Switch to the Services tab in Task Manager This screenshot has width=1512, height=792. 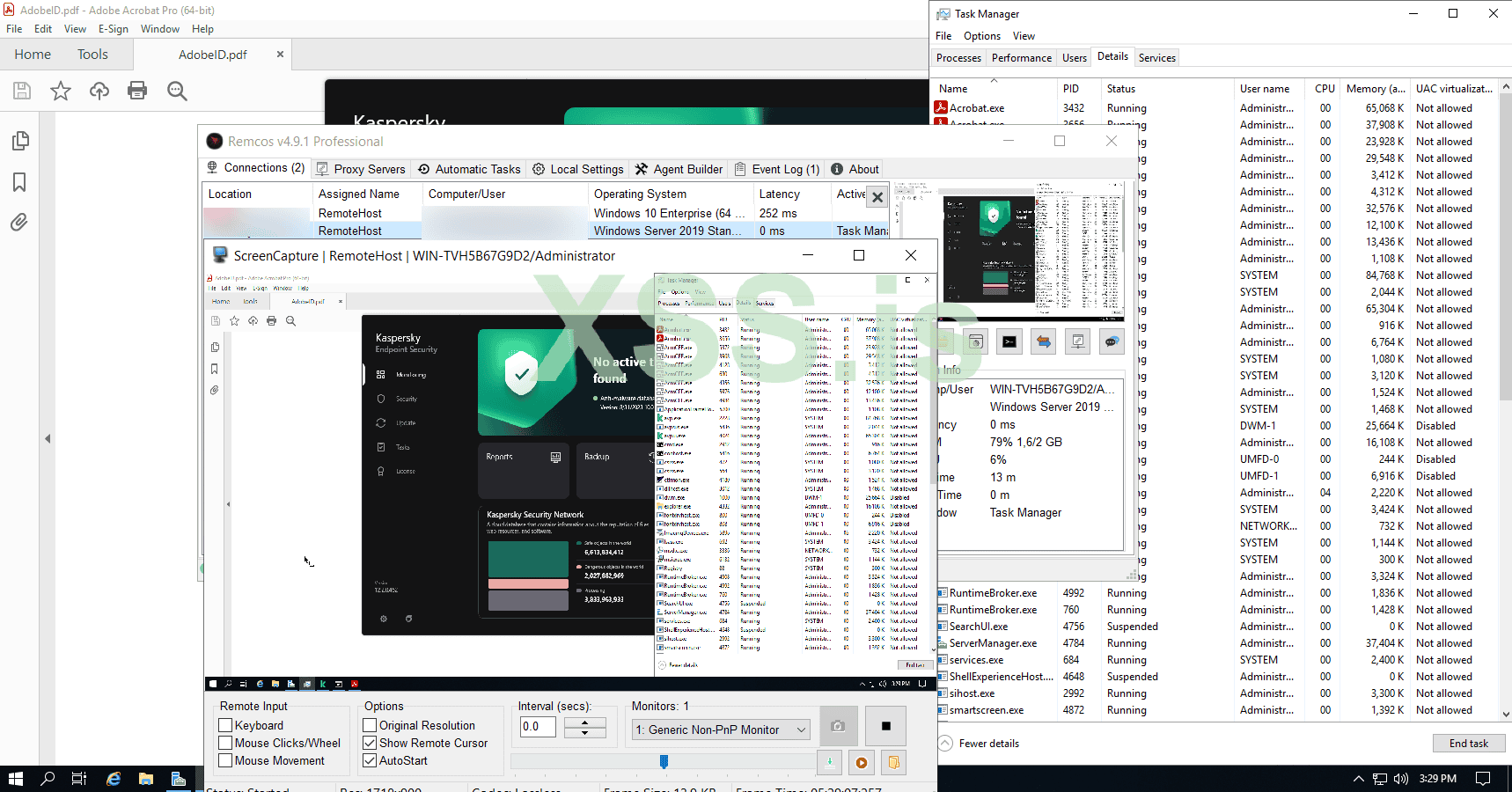pyautogui.click(x=1156, y=58)
